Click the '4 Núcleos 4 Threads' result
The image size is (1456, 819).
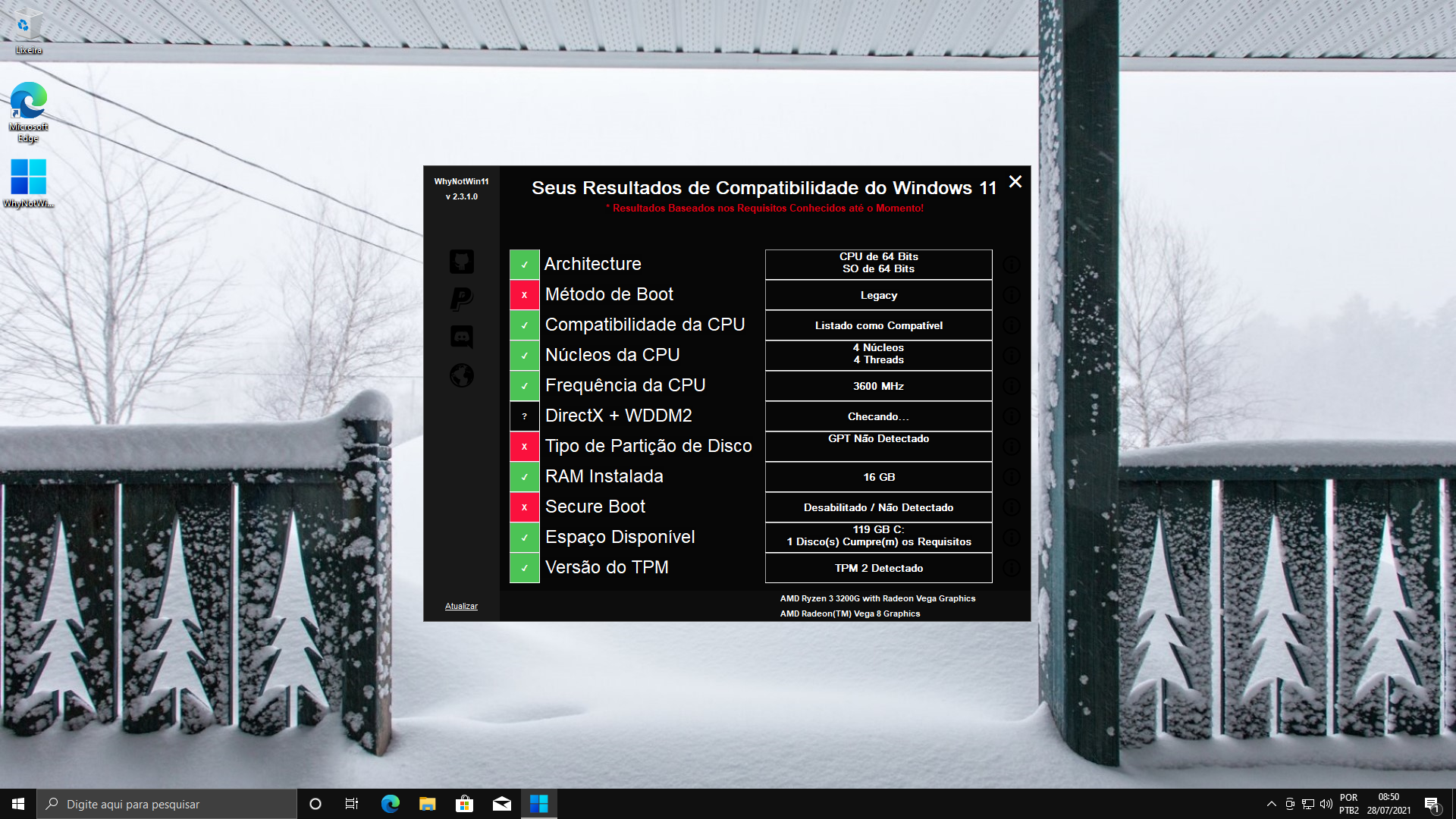(879, 354)
